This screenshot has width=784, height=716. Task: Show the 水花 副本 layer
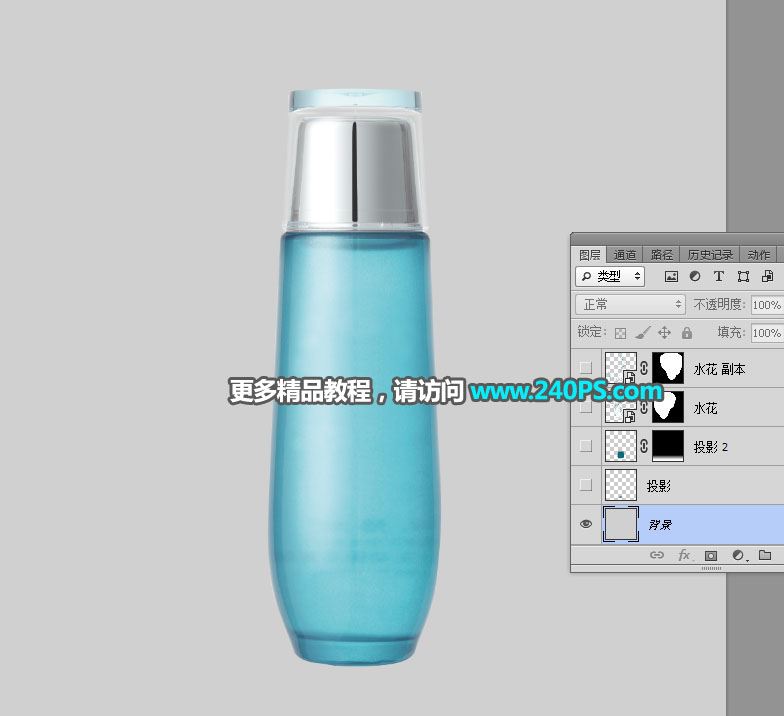[586, 368]
